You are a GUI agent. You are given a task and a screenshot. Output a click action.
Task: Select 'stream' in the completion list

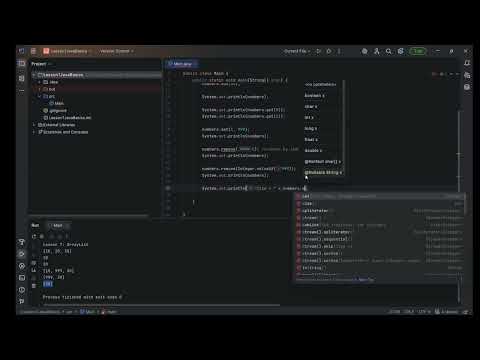(x=380, y=218)
